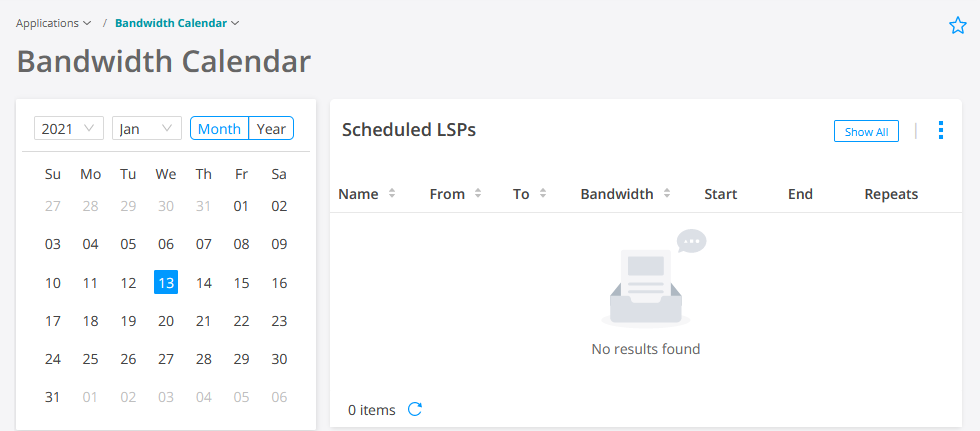The height and width of the screenshot is (431, 980).
Task: Pick January 01 on the calendar
Action: point(241,207)
